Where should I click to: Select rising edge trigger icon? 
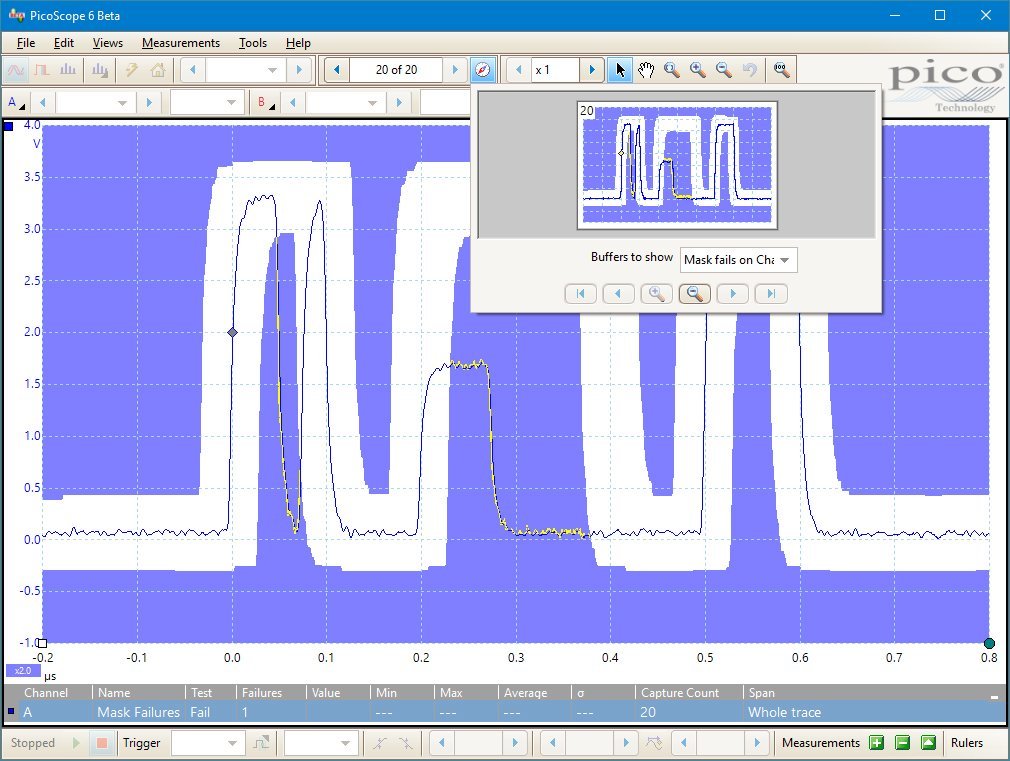point(379,743)
